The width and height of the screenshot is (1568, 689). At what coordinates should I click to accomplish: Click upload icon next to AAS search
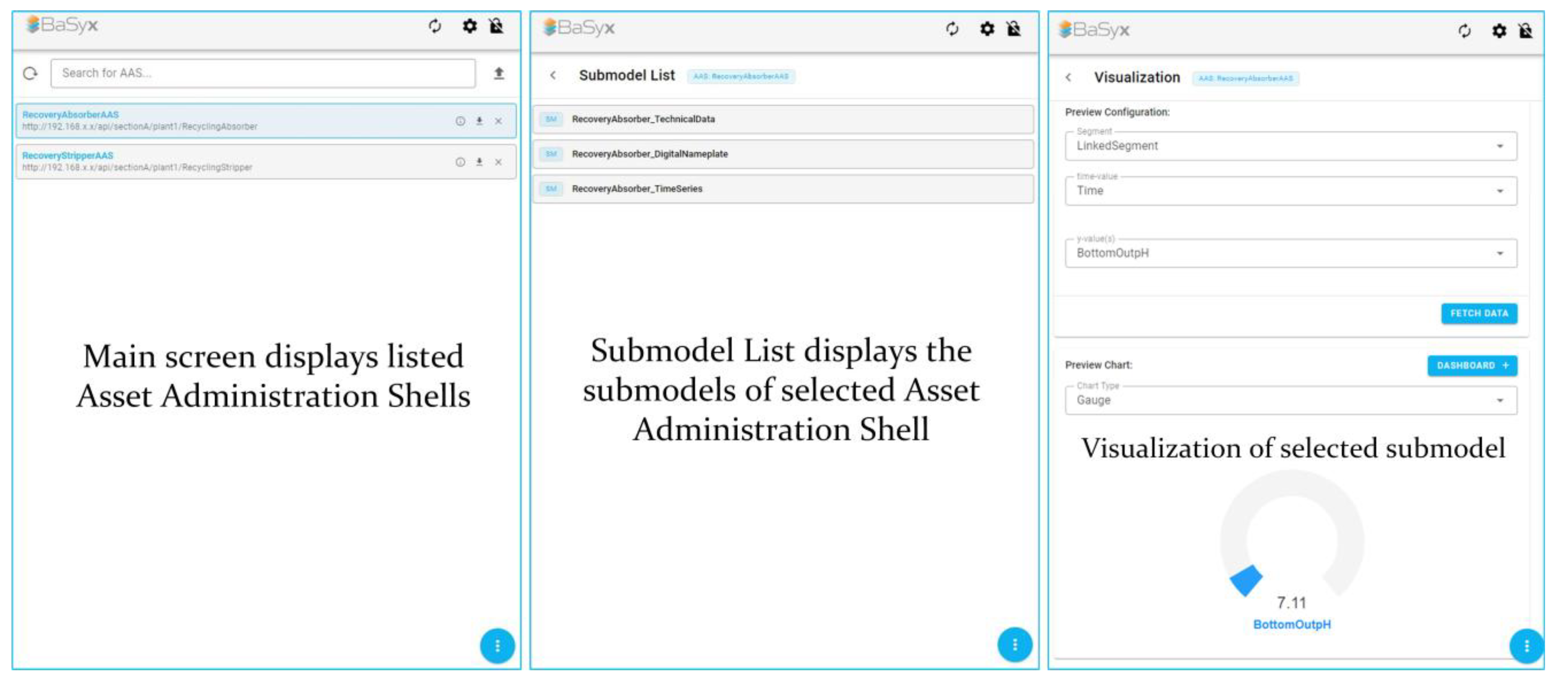(499, 74)
